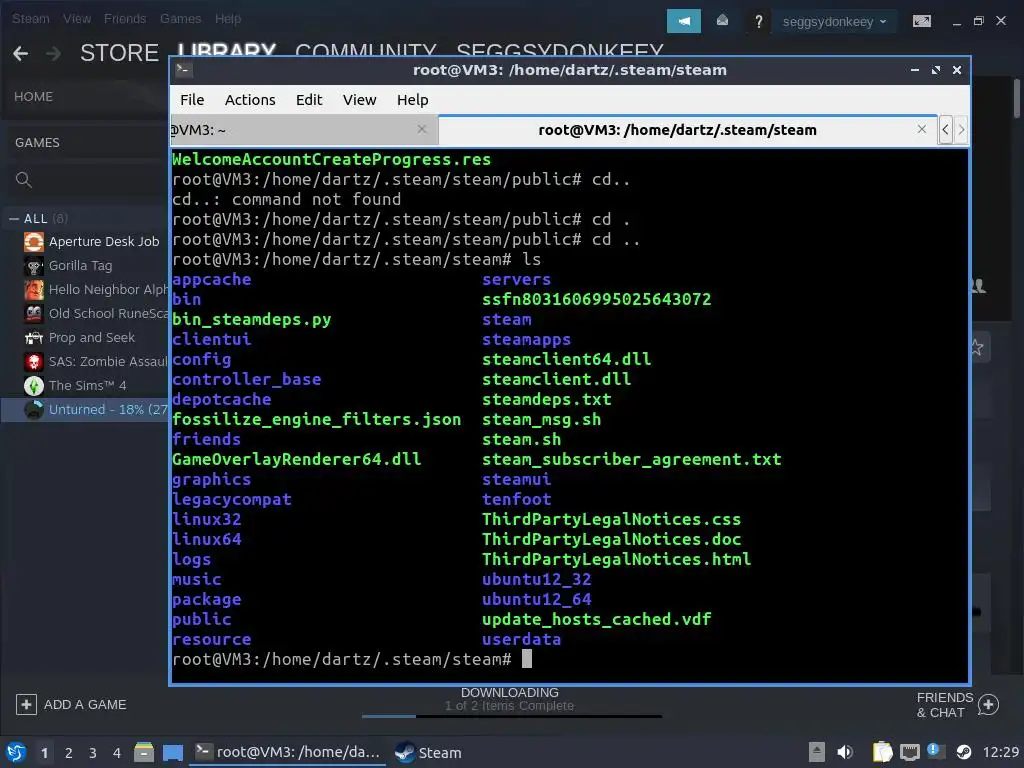Close the '@VM3: ~' terminal tab
The height and width of the screenshot is (768, 1024).
coord(422,129)
